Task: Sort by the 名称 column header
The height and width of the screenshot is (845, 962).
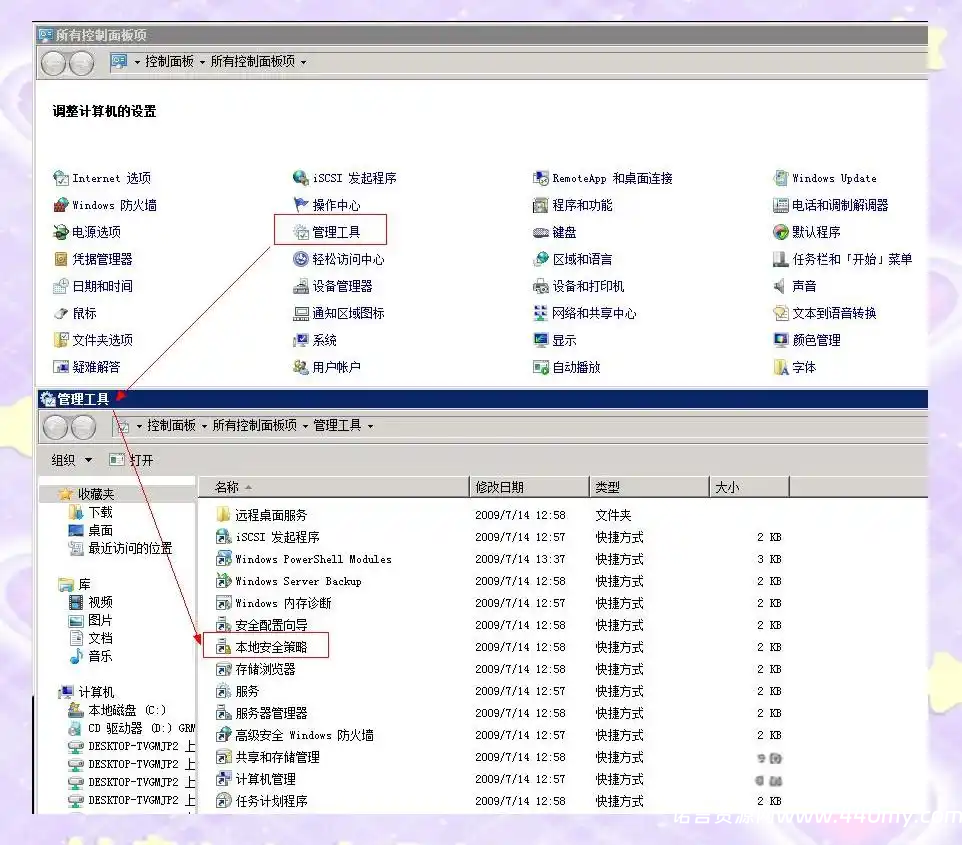Action: [x=333, y=487]
